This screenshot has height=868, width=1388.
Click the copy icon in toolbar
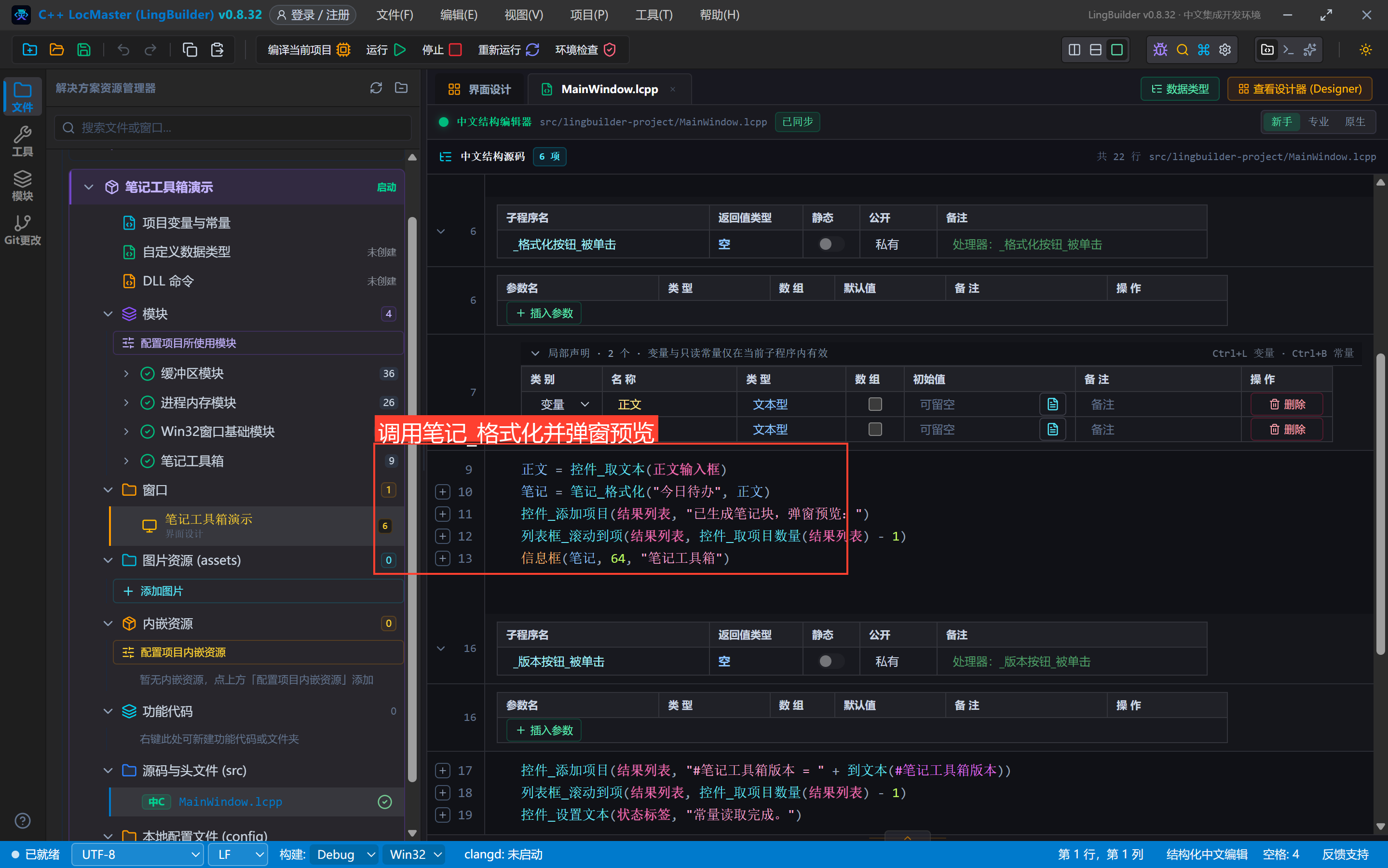point(190,50)
